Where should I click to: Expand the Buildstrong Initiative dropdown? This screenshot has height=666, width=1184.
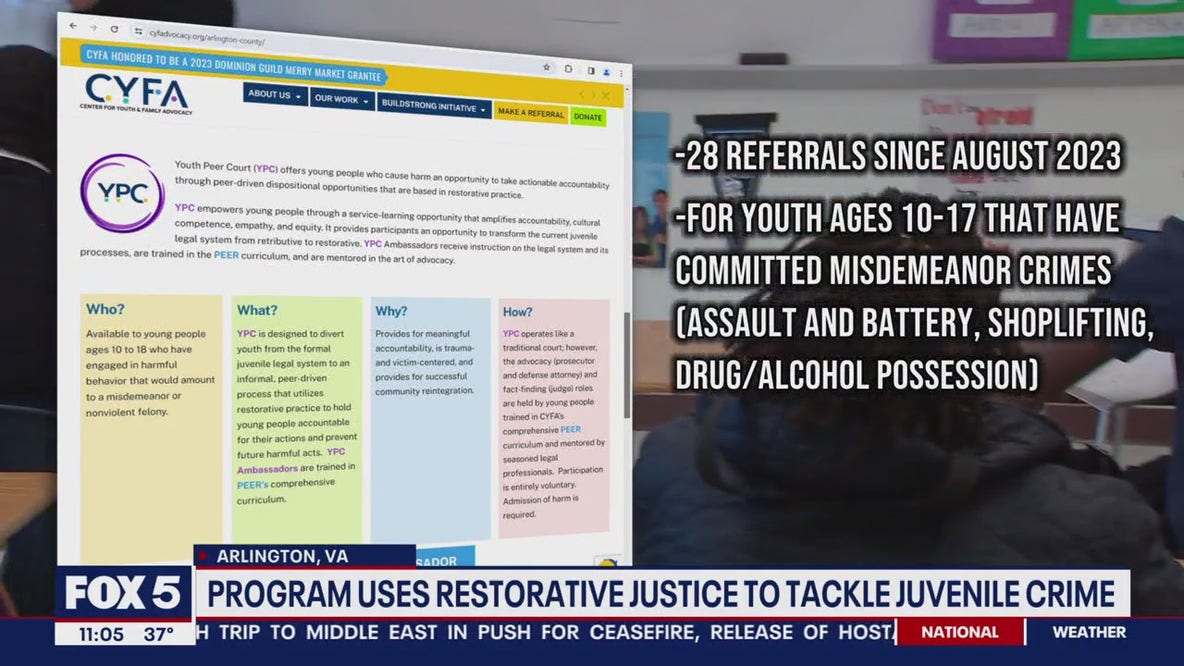click(x=433, y=106)
